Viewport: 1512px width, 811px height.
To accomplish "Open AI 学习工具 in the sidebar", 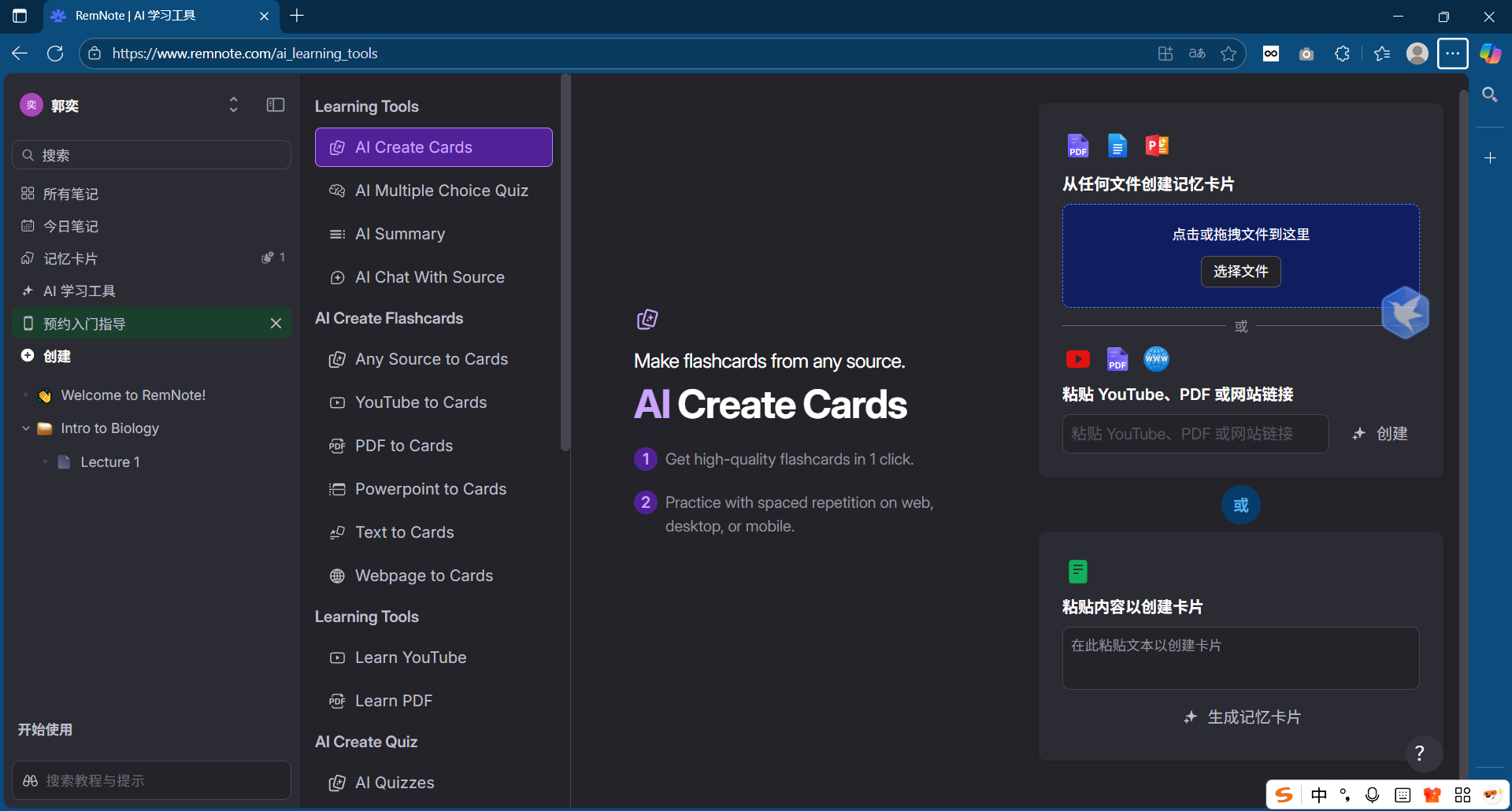I will (x=151, y=291).
